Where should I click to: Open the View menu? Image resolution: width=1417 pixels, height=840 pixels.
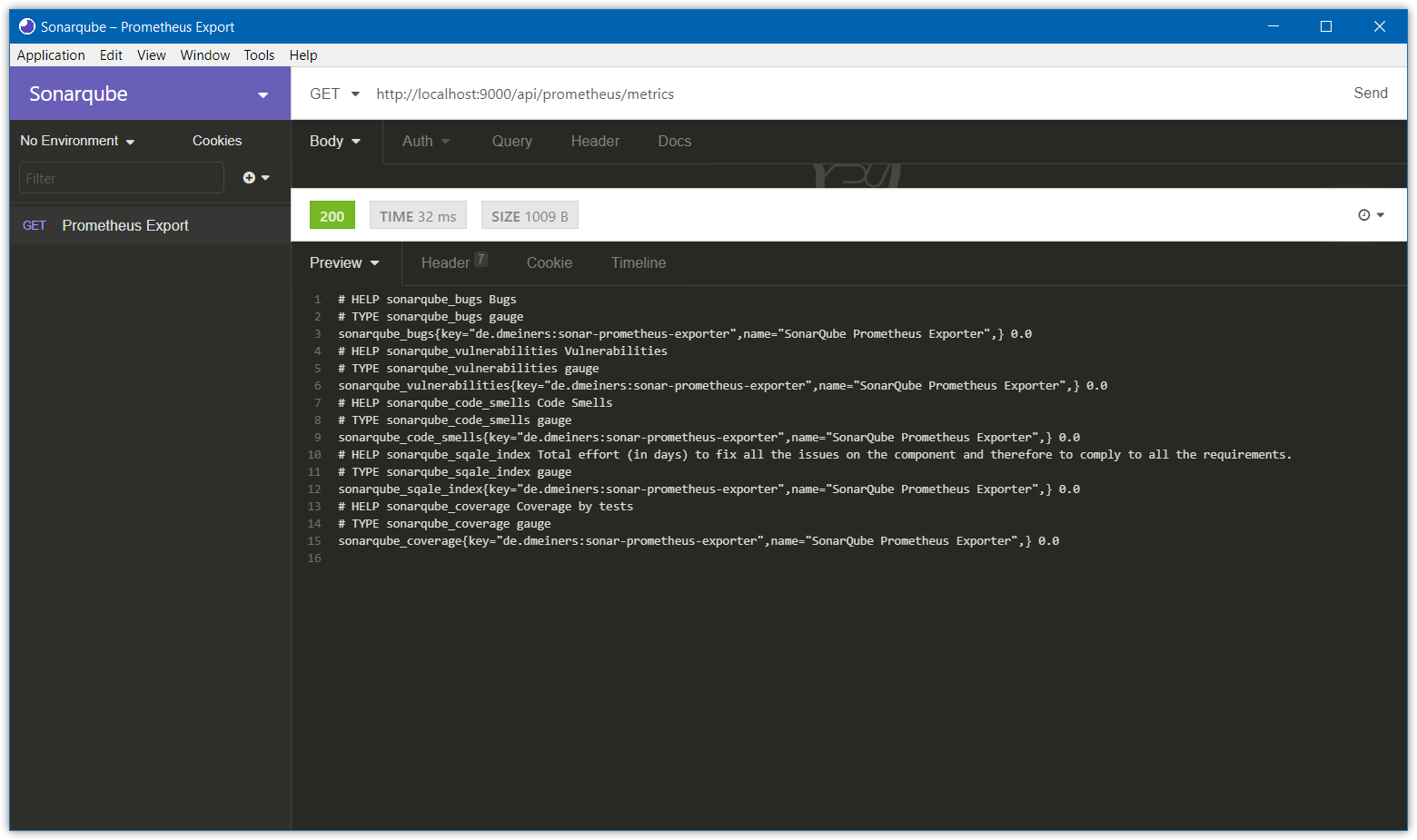152,55
